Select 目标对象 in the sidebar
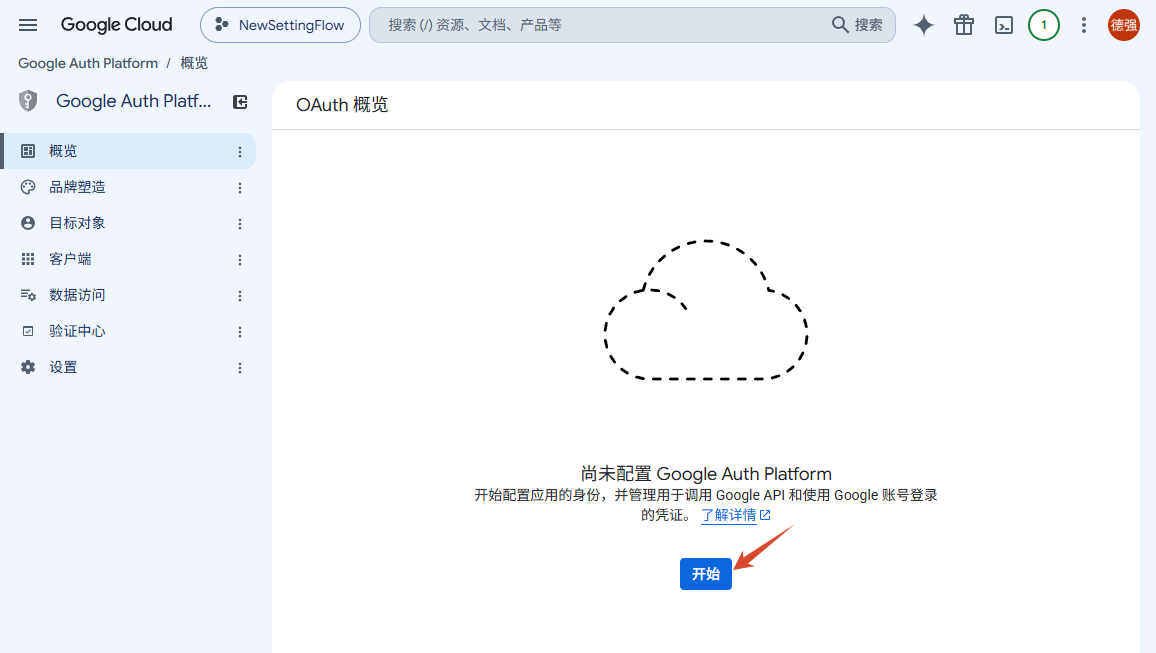Screen dimensions: 1156x653 point(128,223)
